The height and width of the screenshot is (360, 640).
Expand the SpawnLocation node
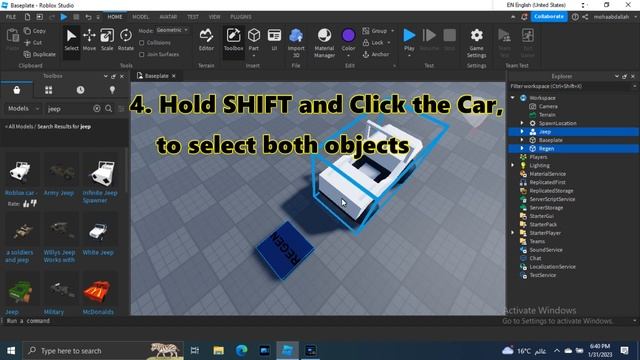click(522, 123)
